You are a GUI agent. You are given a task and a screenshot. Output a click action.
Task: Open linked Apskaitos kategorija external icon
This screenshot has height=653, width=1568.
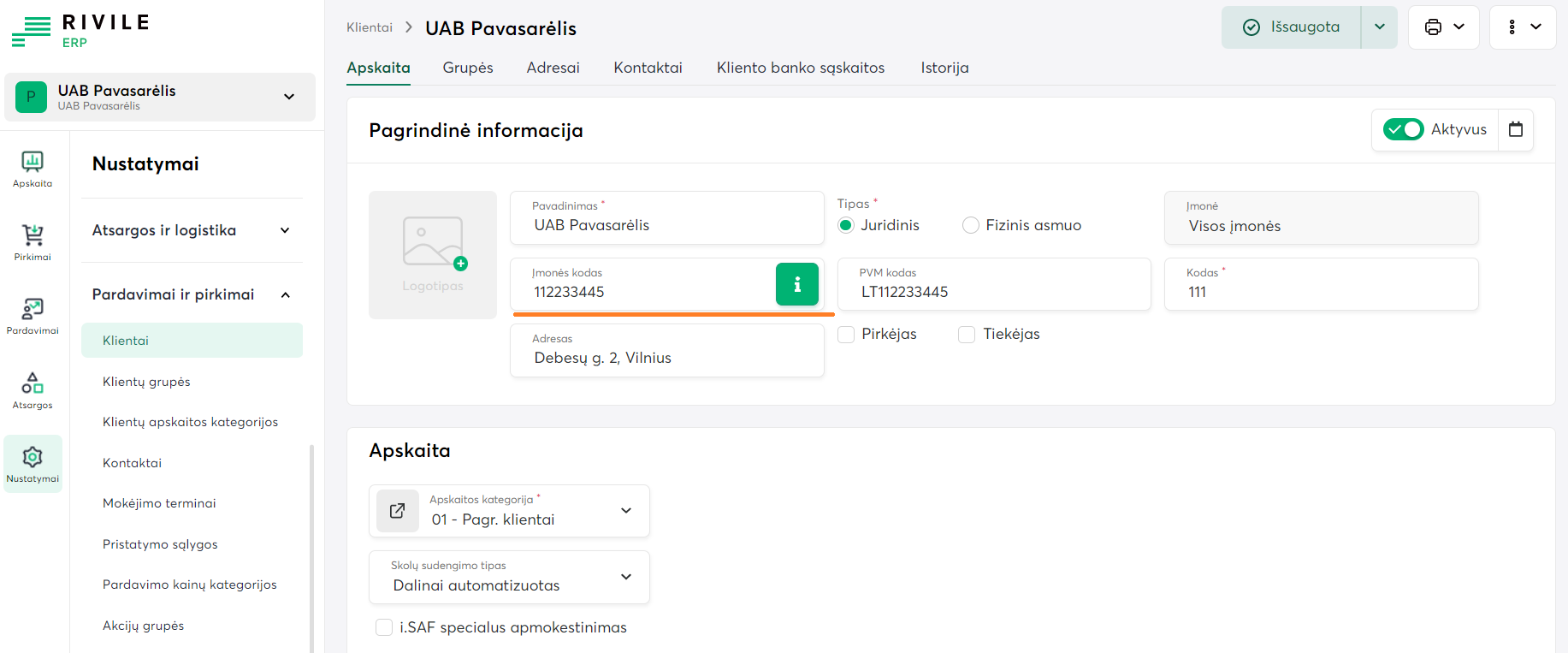[398, 511]
